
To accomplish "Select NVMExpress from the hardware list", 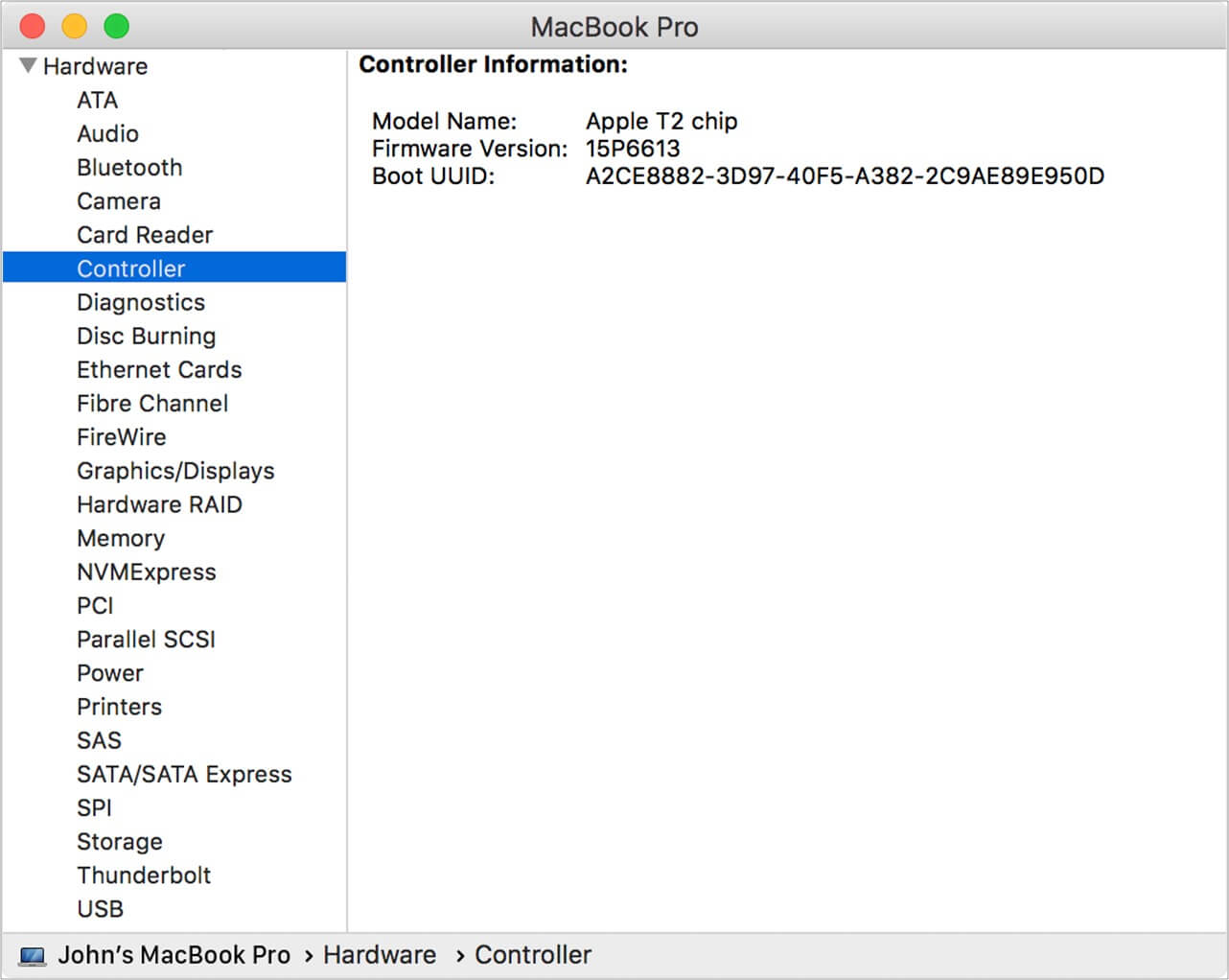I will pos(147,572).
